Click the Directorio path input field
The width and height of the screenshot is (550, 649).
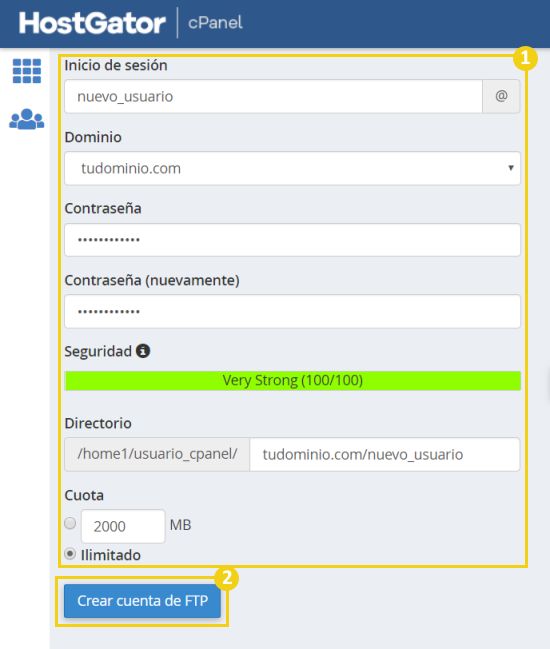coord(385,454)
